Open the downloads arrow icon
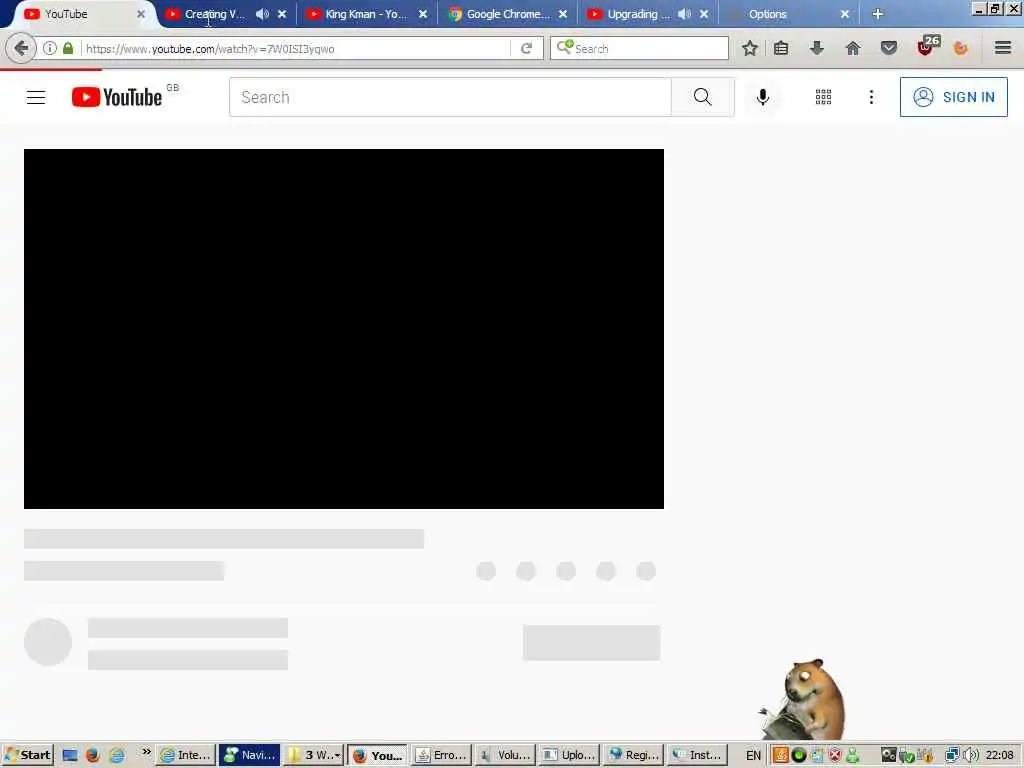The image size is (1024, 768). pyautogui.click(x=817, y=48)
